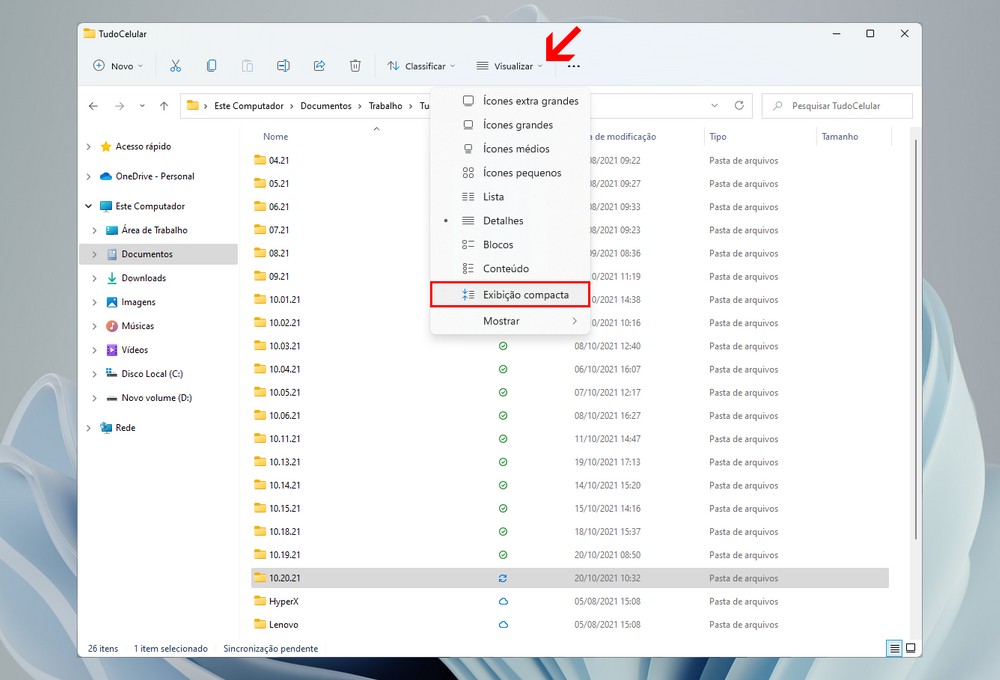Image resolution: width=1000 pixels, height=680 pixels.
Task: Open the Mostrar submenu
Action: coord(510,321)
